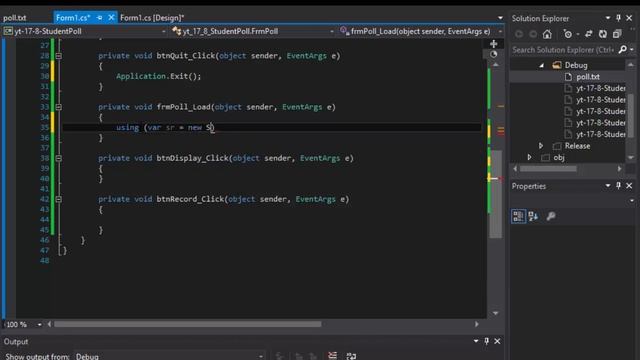The height and width of the screenshot is (360, 640).
Task: Click the editor vertical scrollbar down arrow
Action: pyautogui.click(x=496, y=313)
